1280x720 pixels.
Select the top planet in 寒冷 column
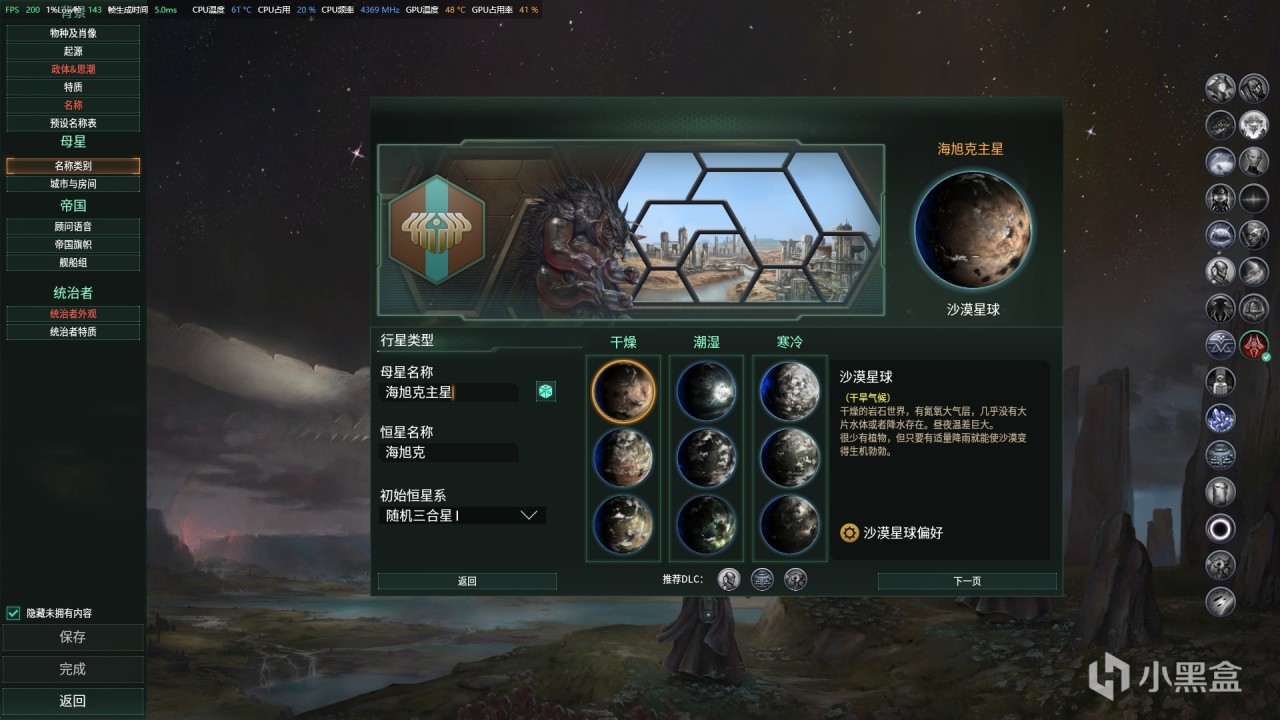pos(789,391)
